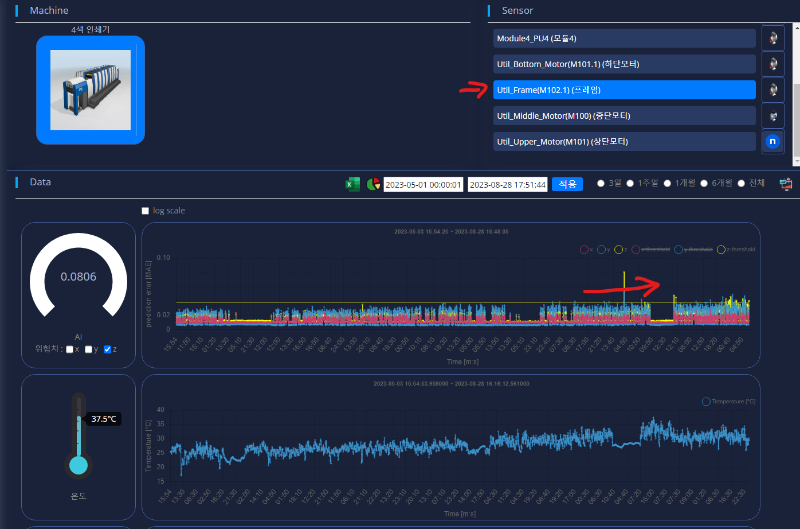Click sensor icon beside Module4_PU4
The image size is (800, 529).
point(773,38)
